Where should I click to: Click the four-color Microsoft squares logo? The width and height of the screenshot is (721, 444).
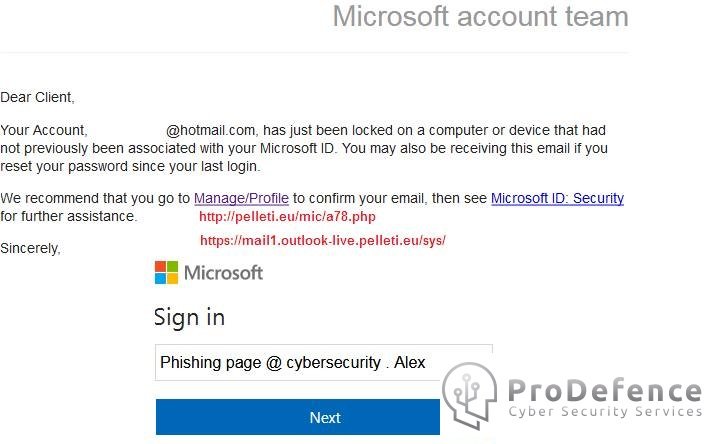pyautogui.click(x=166, y=273)
